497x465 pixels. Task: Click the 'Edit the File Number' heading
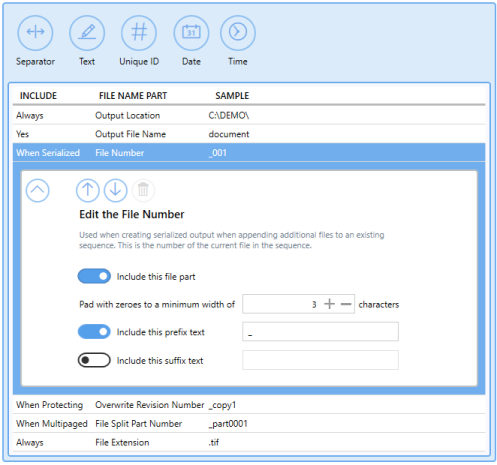point(132,214)
